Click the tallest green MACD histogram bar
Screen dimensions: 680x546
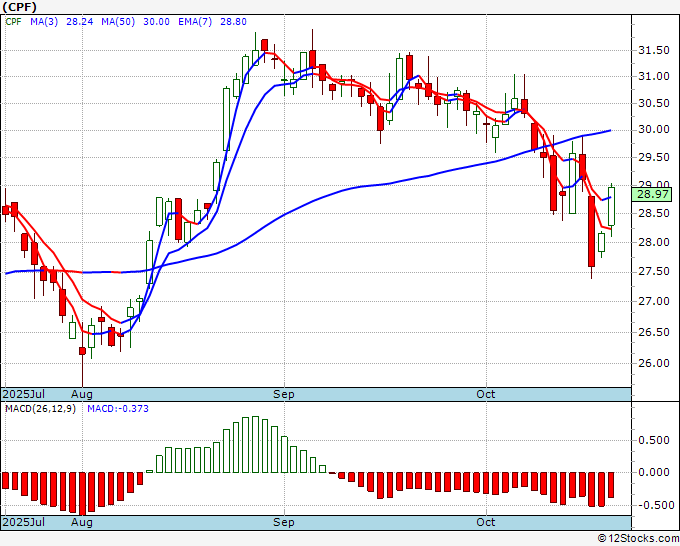coord(255,445)
